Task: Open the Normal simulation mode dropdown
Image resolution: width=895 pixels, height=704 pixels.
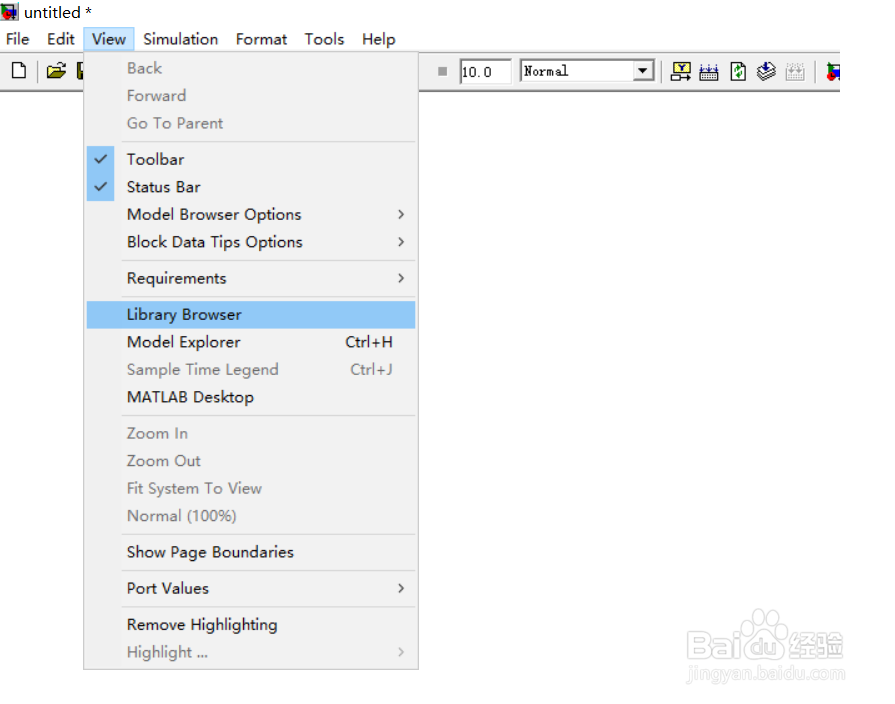Action: click(x=643, y=71)
